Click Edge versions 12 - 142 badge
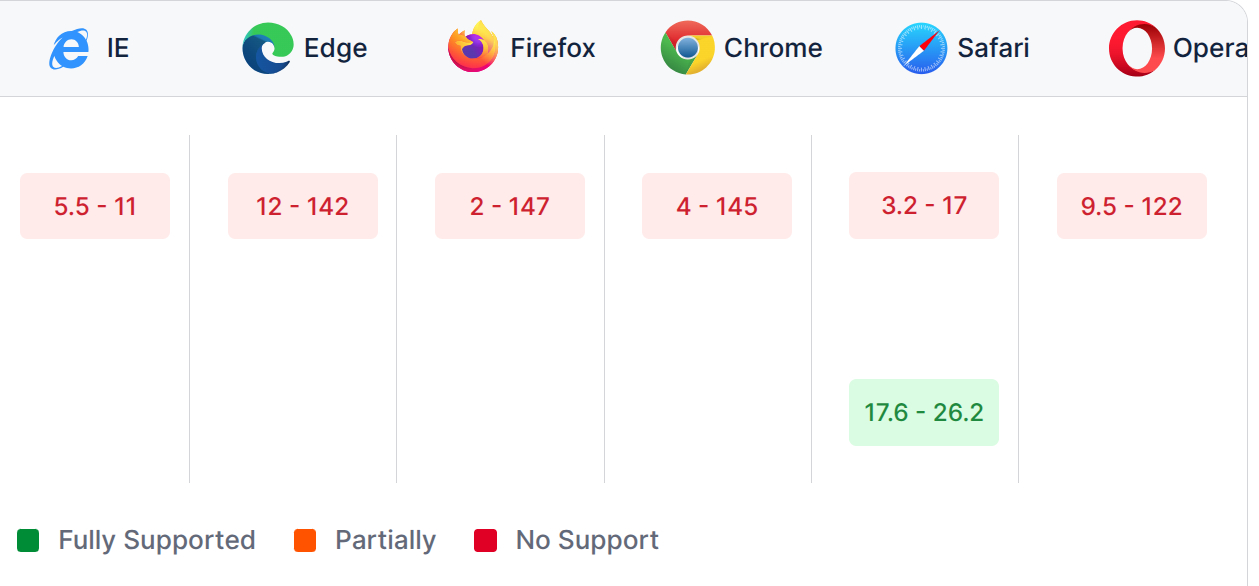 point(302,206)
